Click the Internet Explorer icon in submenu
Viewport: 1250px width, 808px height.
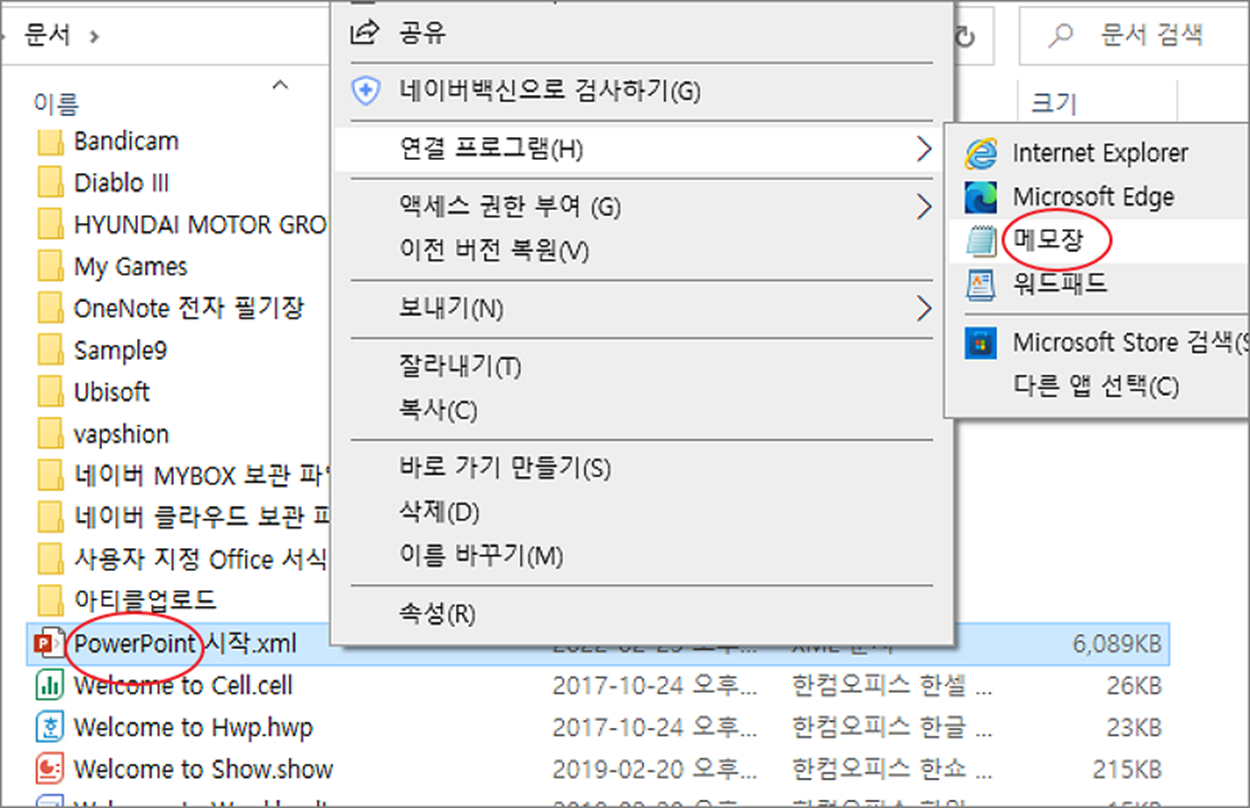coord(981,154)
